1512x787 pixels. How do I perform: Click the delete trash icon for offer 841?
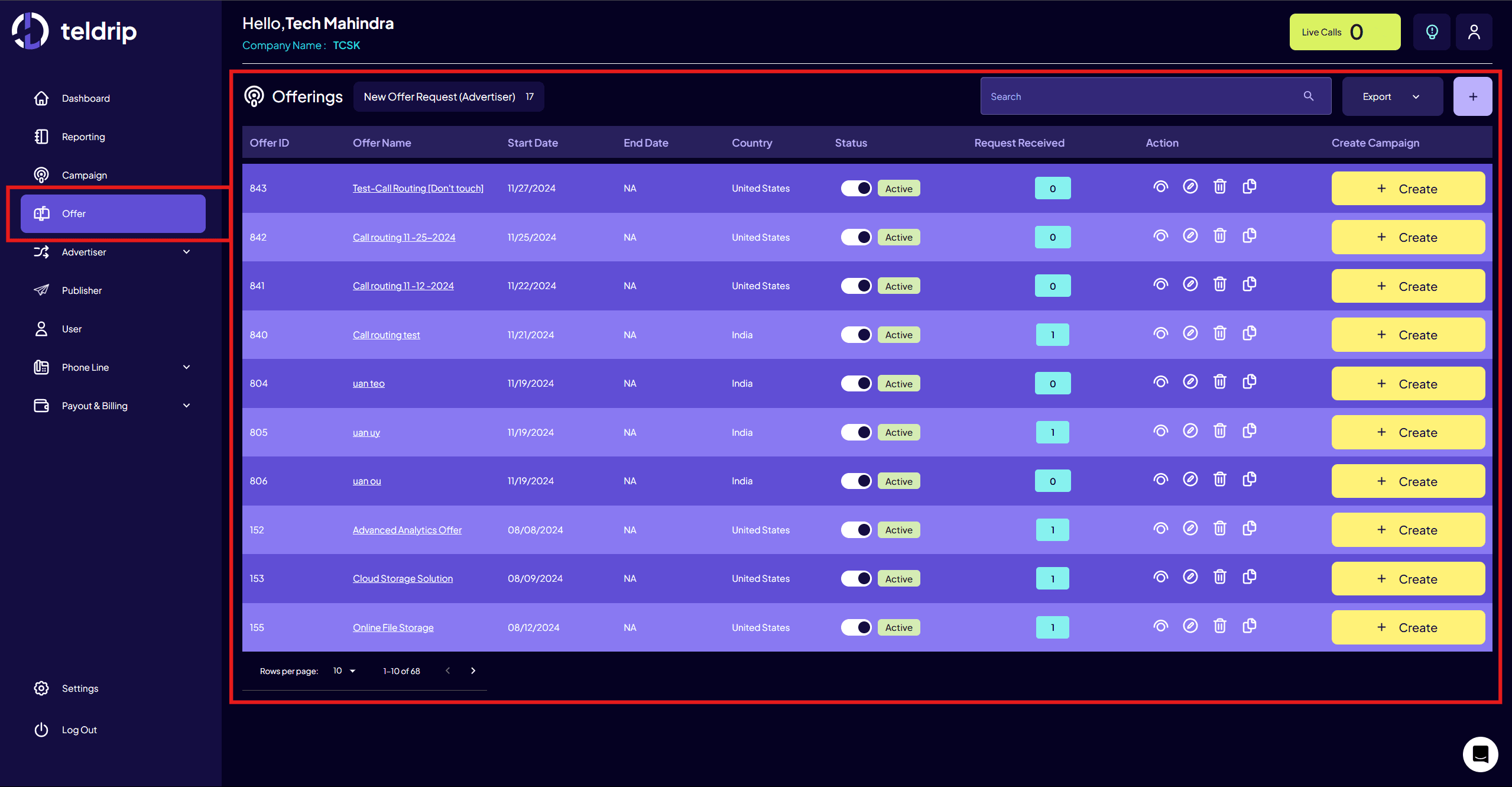coord(1219,285)
